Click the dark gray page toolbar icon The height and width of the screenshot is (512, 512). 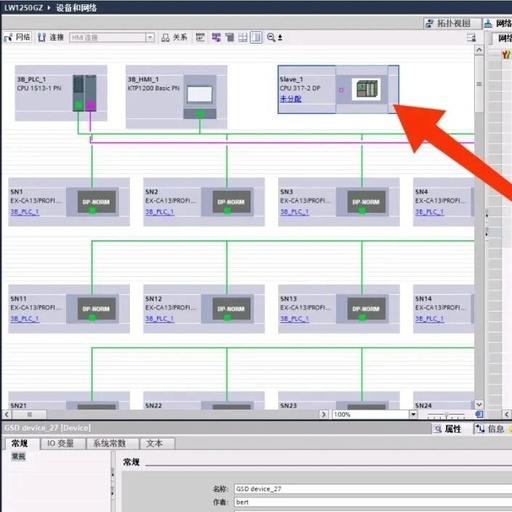point(230,37)
